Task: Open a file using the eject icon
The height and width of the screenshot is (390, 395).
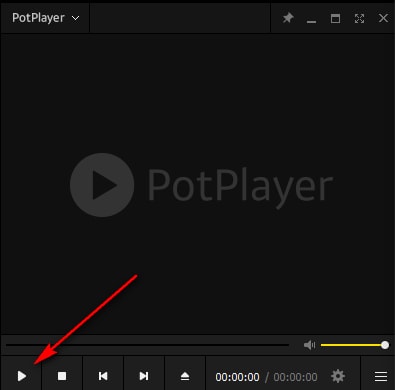Action: [x=185, y=376]
